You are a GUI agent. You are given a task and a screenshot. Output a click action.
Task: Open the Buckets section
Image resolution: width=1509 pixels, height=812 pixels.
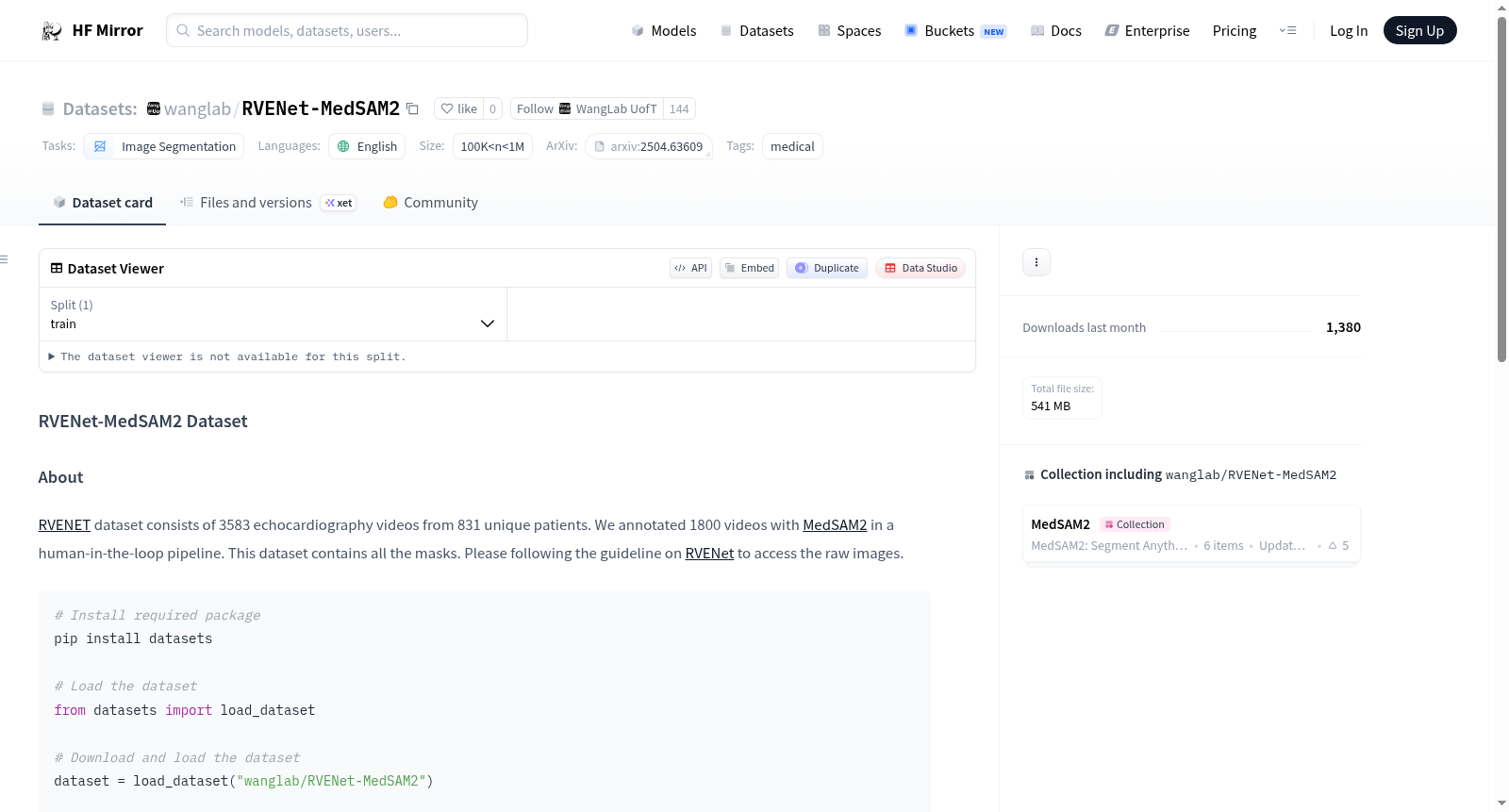955,31
